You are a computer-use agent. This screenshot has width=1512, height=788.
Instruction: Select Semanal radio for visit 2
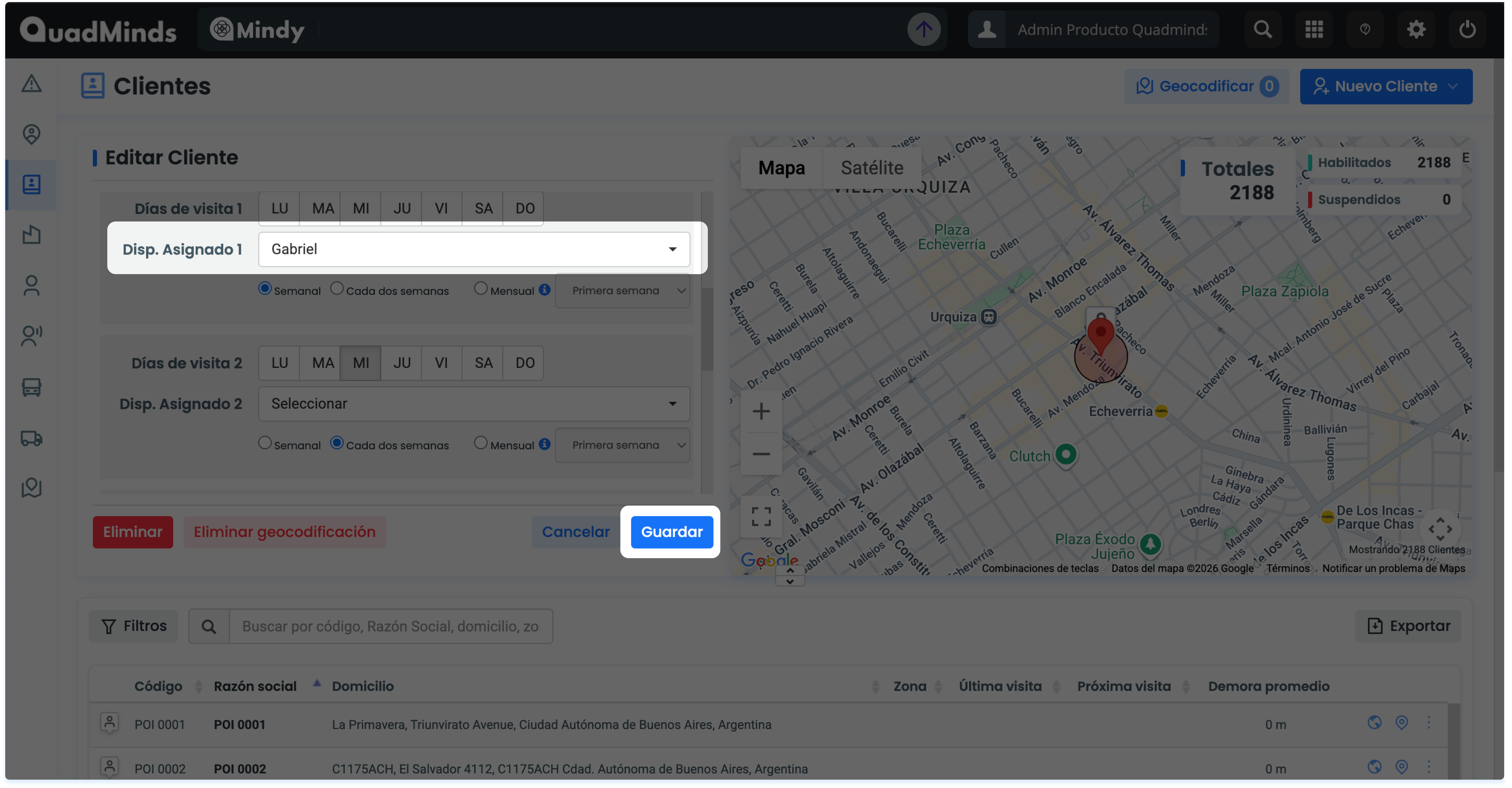coord(265,443)
